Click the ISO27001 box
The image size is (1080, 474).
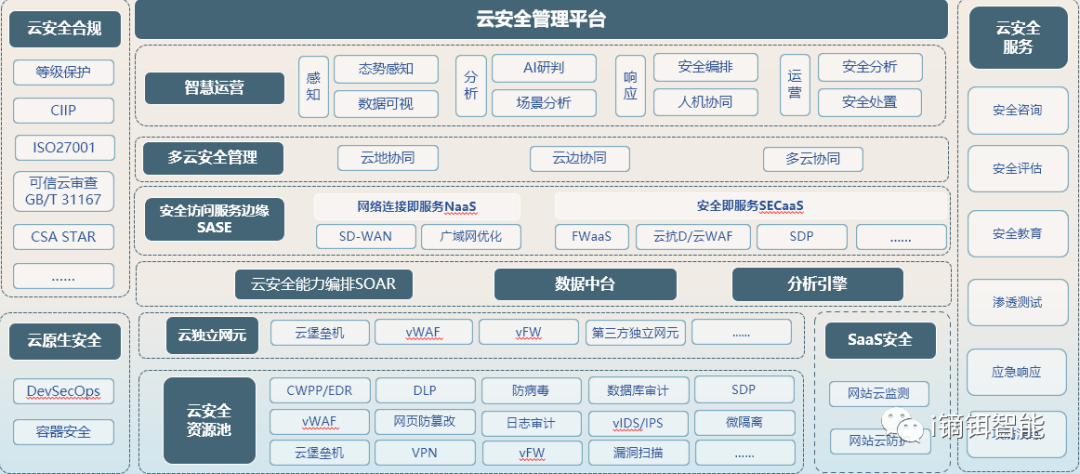click(x=64, y=148)
